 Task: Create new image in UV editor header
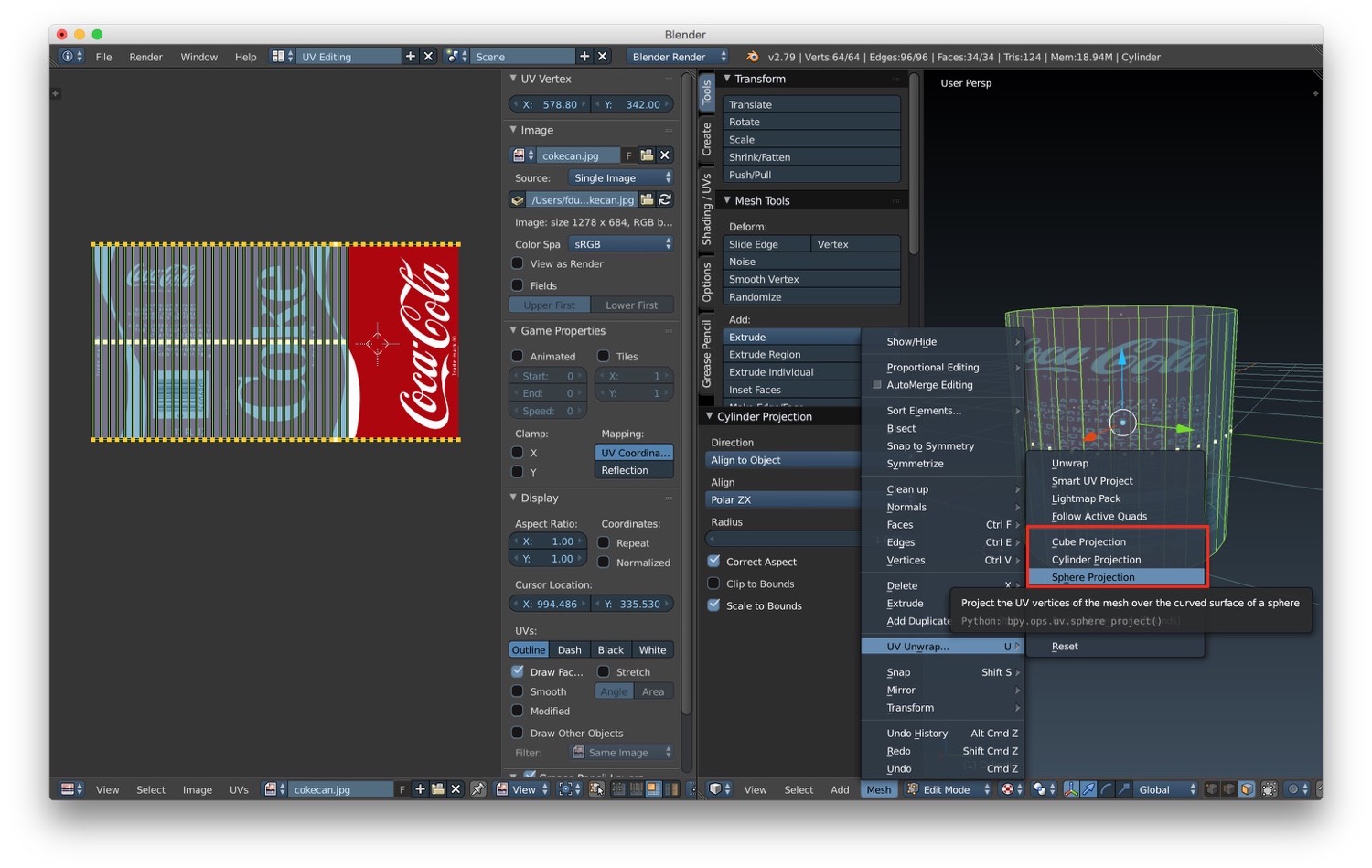click(x=420, y=789)
